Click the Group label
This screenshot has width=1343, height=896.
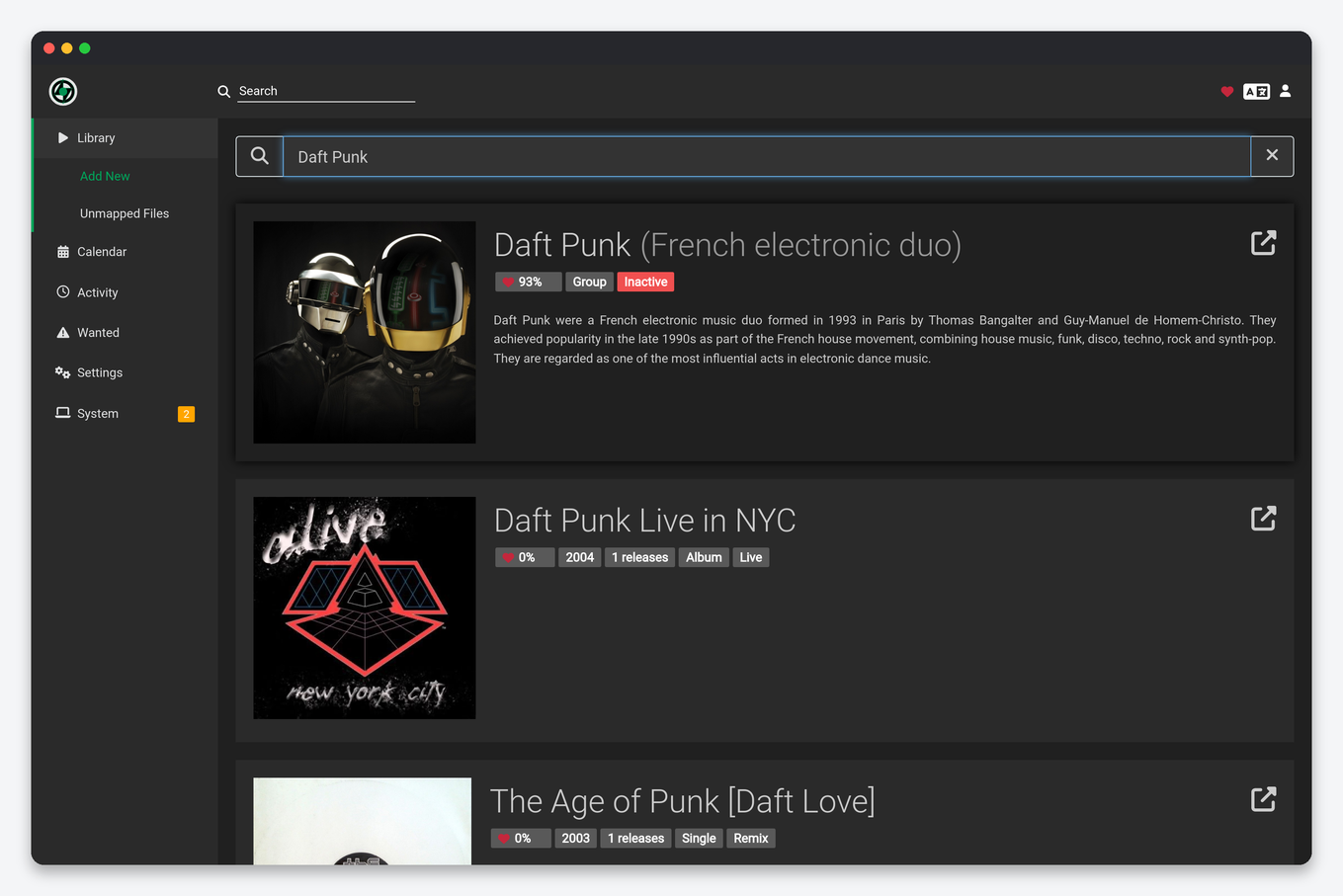click(x=589, y=282)
